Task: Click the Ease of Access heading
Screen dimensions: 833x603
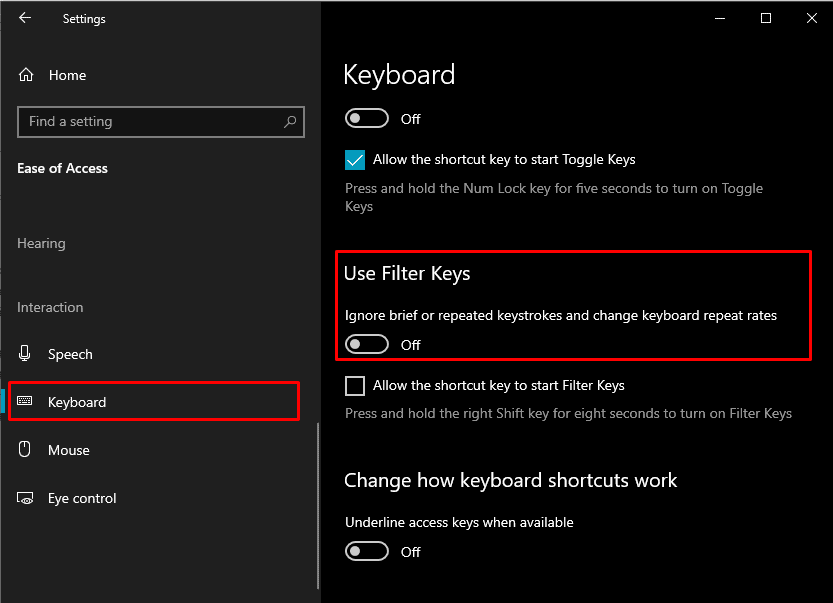Action: click(62, 168)
